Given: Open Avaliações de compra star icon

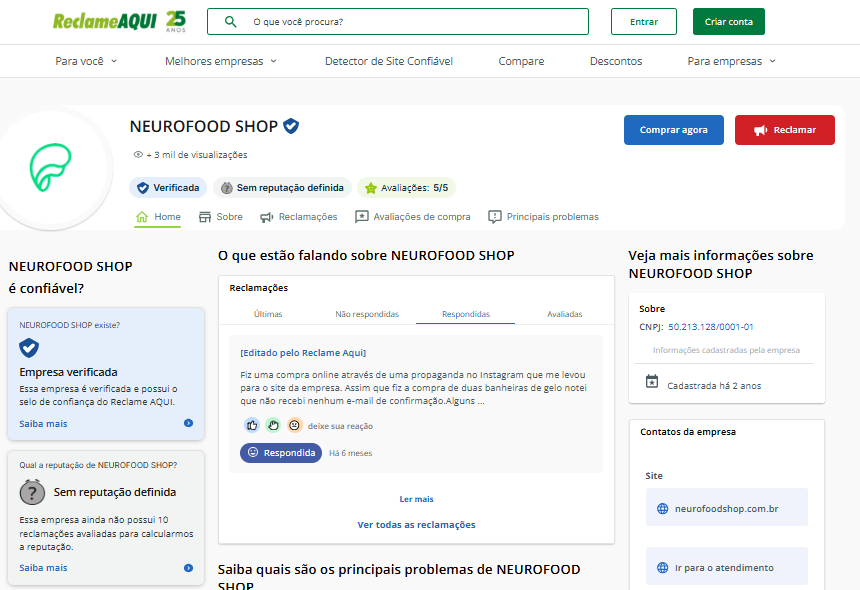Looking at the screenshot, I should coord(362,216).
